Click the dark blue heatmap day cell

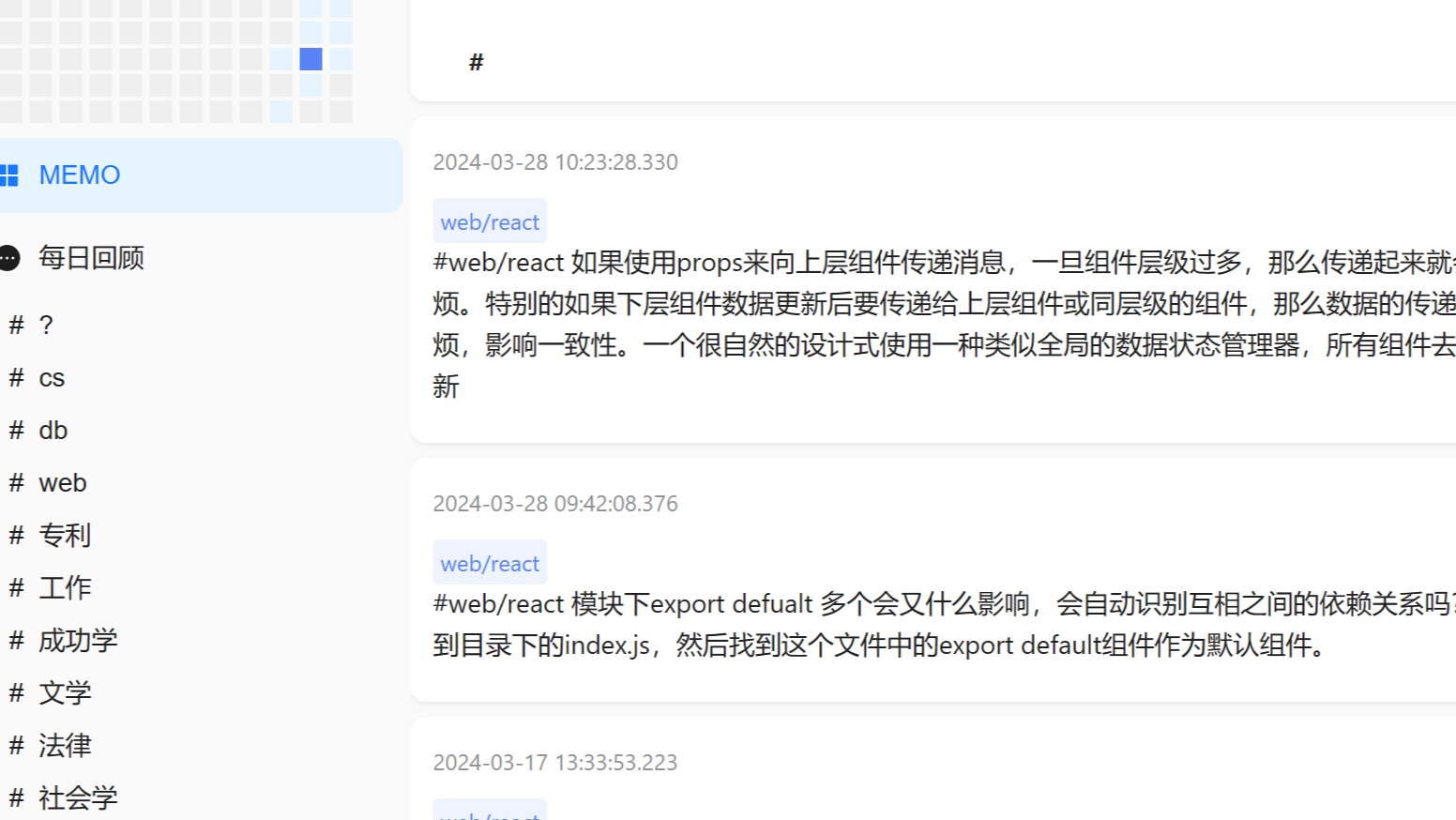tap(311, 59)
